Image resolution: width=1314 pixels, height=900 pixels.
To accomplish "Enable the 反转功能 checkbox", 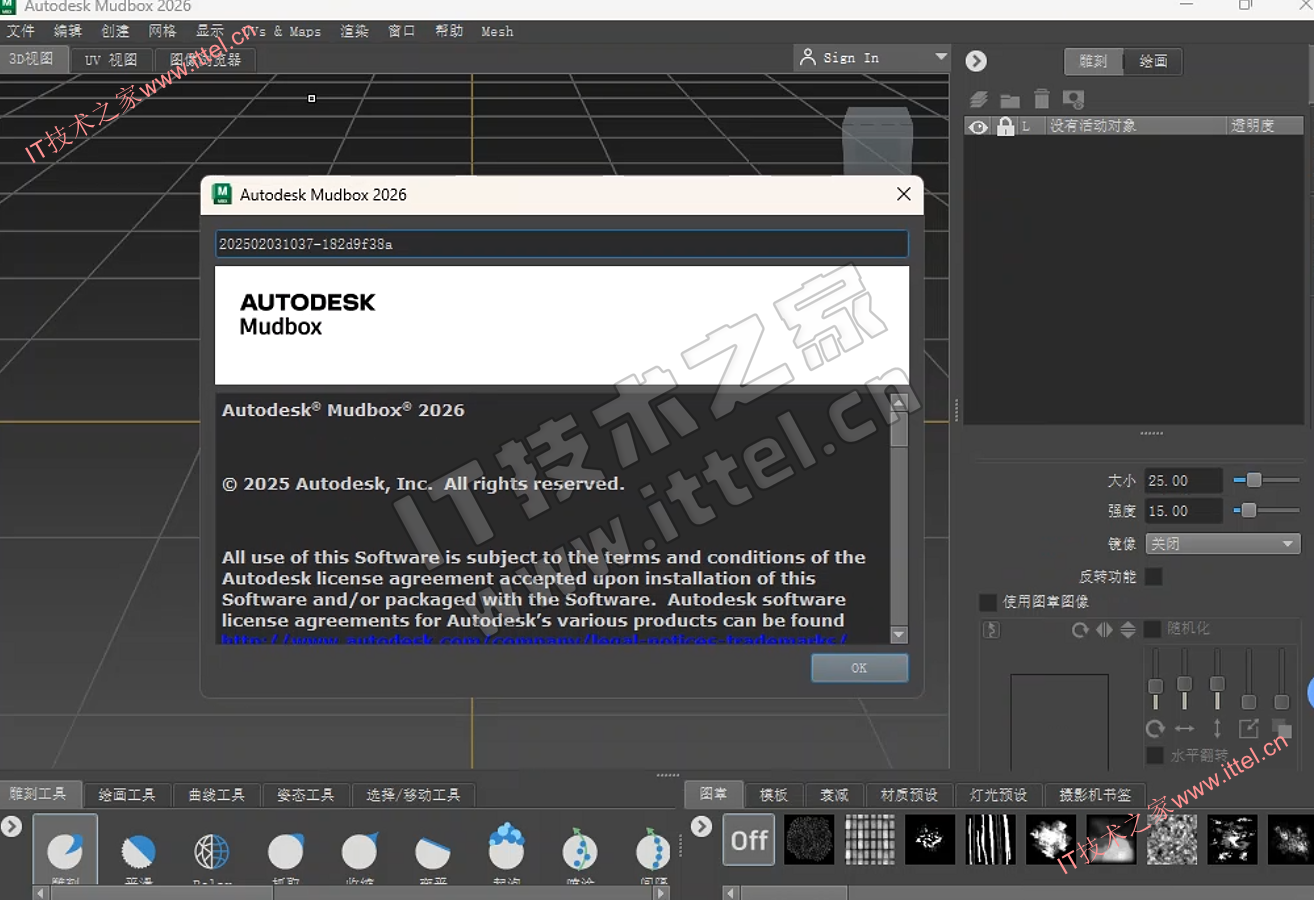I will (x=1154, y=577).
